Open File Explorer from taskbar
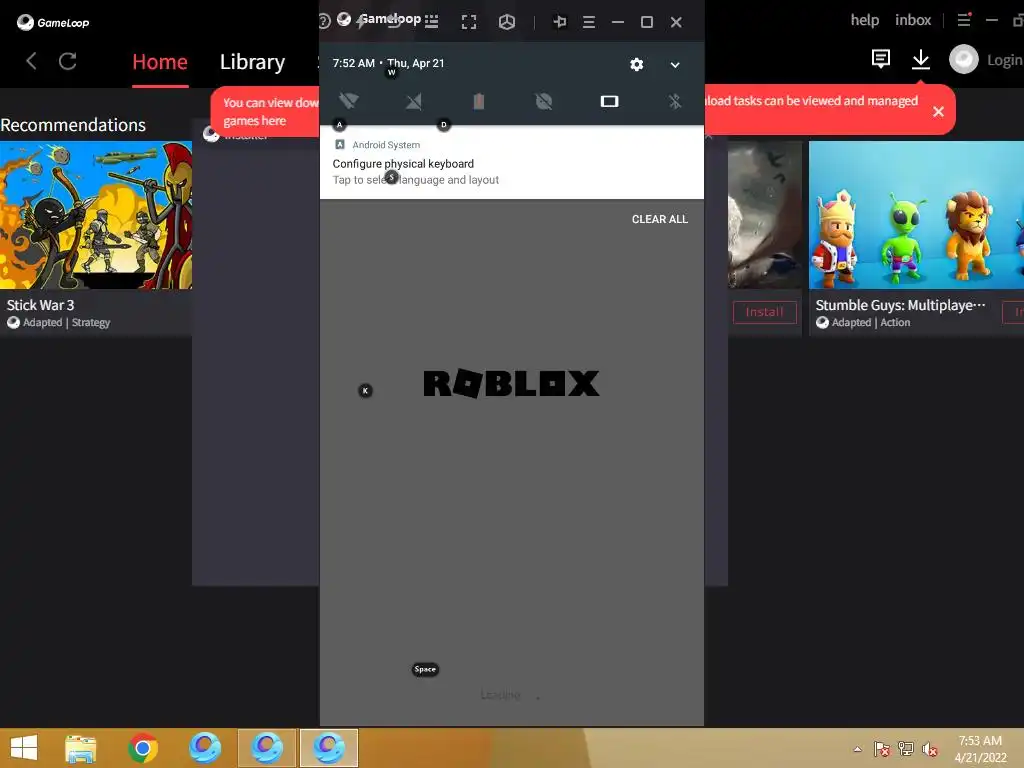Screen dimensions: 1024x768 point(81,748)
